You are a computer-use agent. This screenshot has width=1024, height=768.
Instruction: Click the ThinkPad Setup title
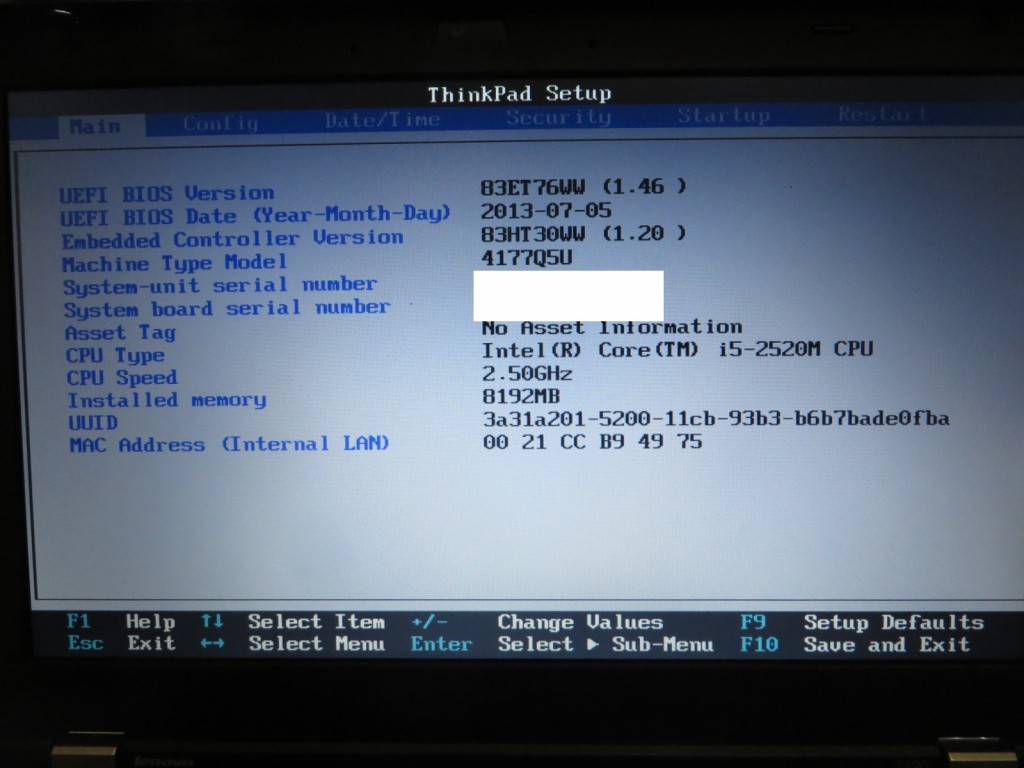(x=520, y=94)
